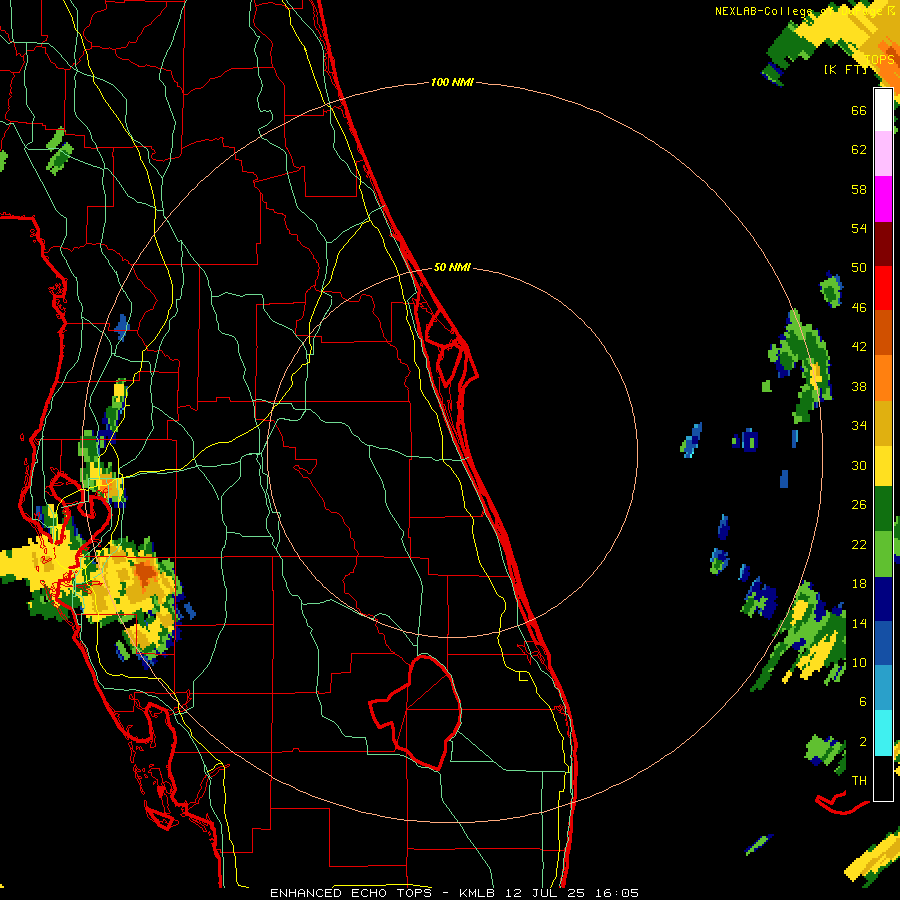
Task: Click the TH threshold label
Action: coord(859,781)
